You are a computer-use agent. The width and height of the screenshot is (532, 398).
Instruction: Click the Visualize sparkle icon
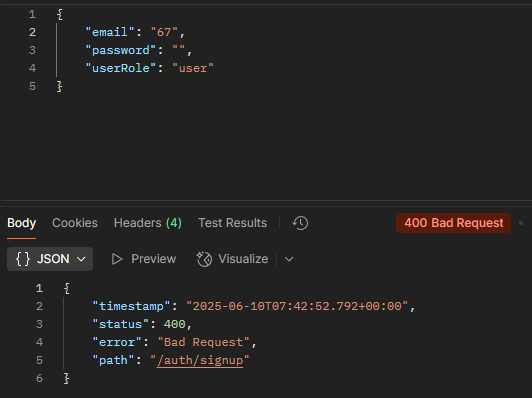point(204,259)
